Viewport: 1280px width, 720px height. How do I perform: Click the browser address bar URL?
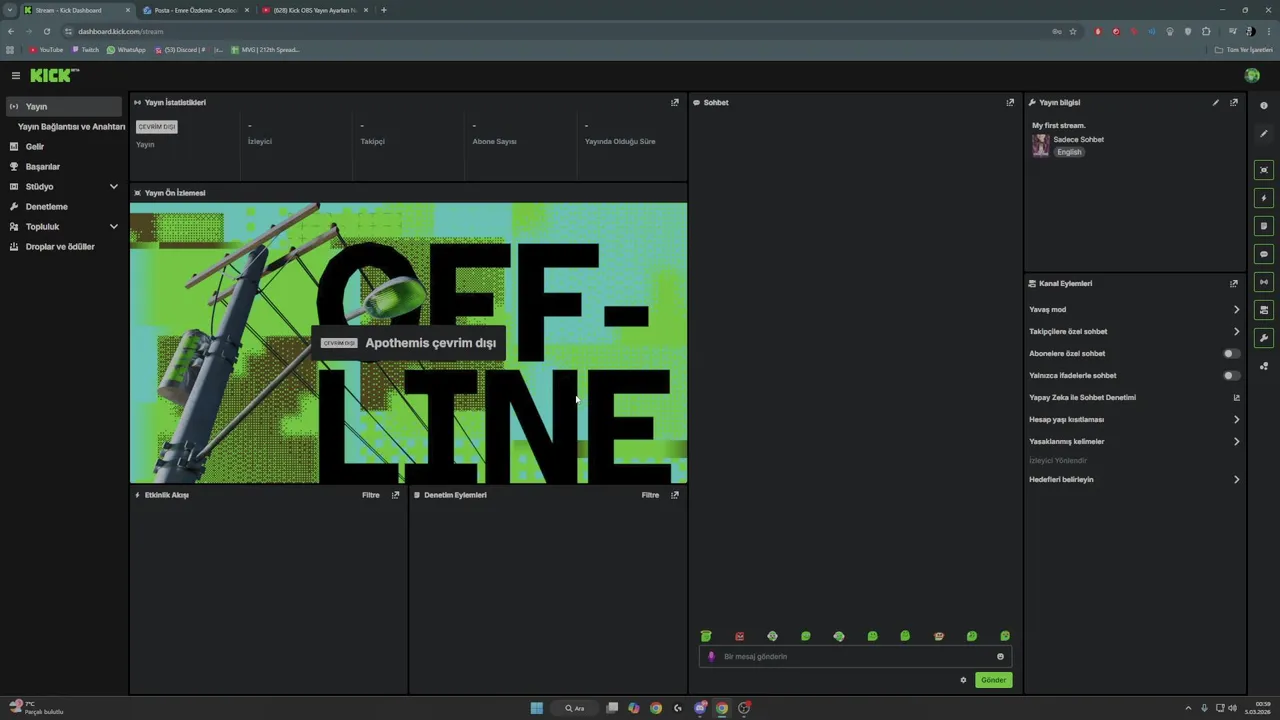tap(120, 31)
